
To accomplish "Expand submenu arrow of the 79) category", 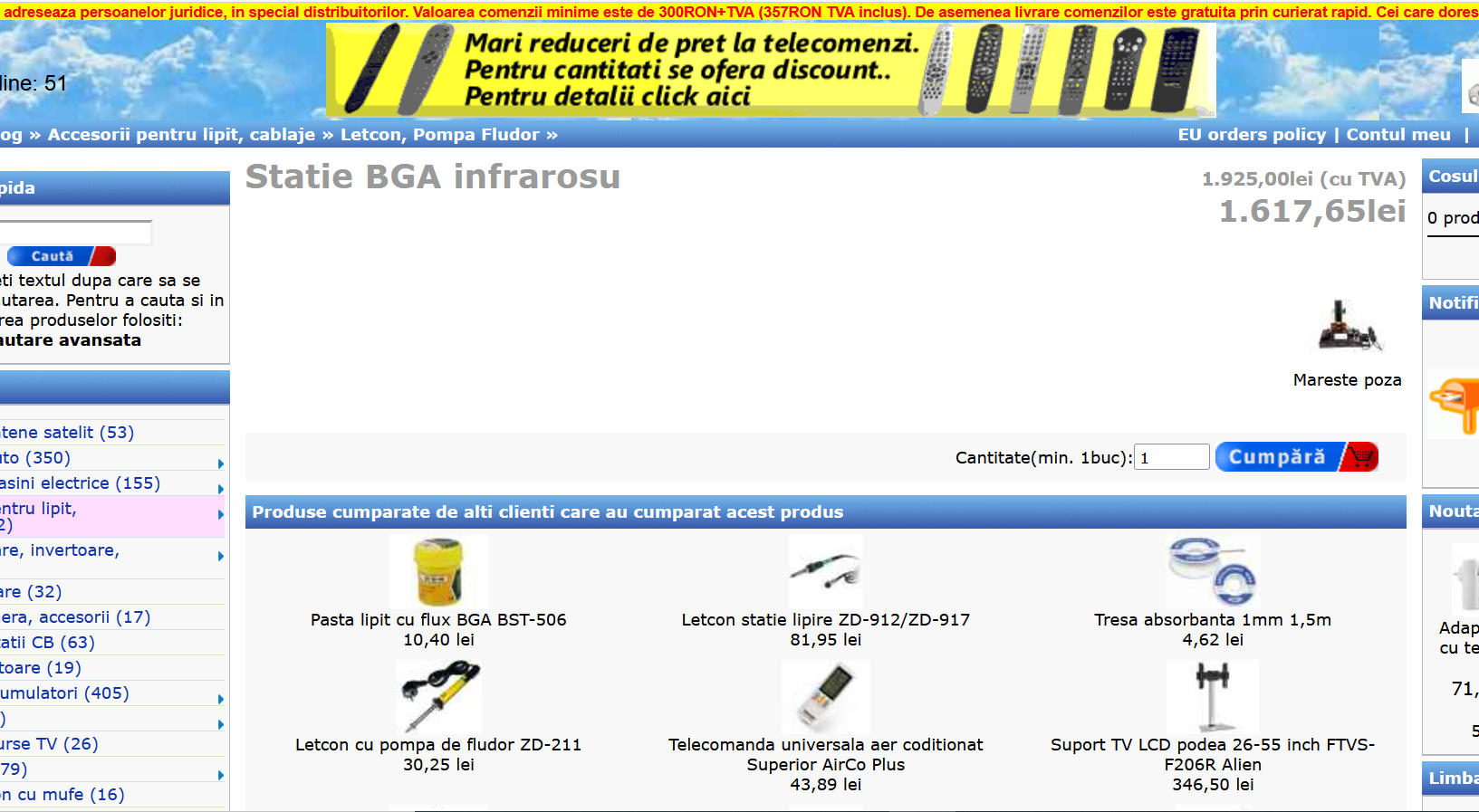I will (x=221, y=775).
